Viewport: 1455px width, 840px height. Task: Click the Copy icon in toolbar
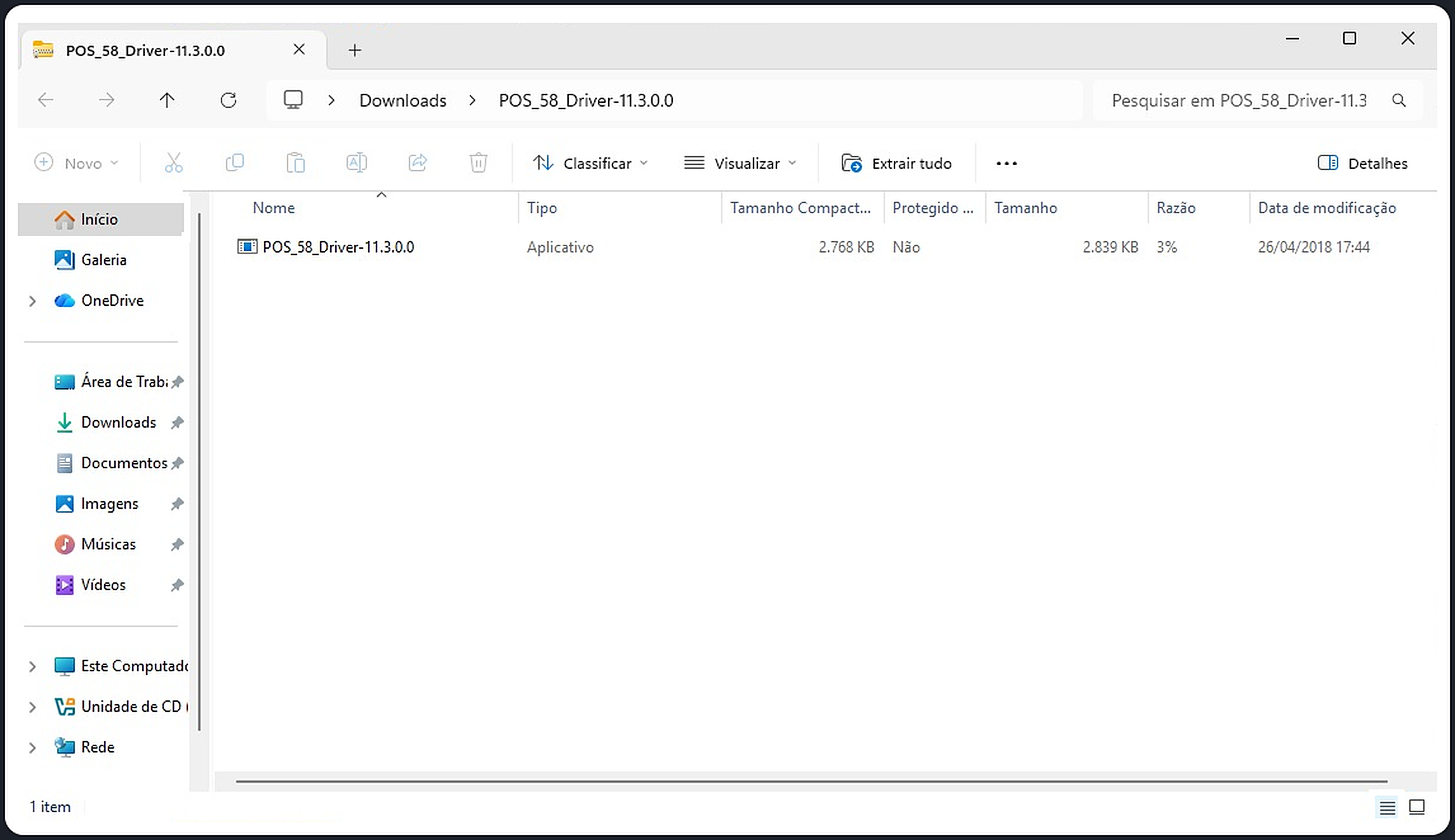[234, 163]
